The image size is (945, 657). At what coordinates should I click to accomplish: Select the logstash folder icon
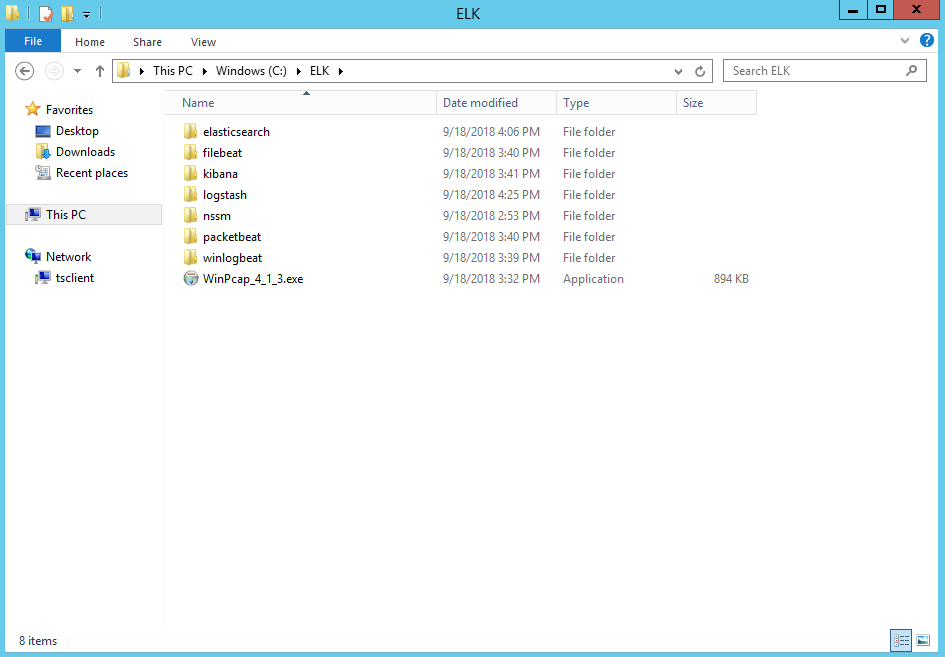pos(190,195)
